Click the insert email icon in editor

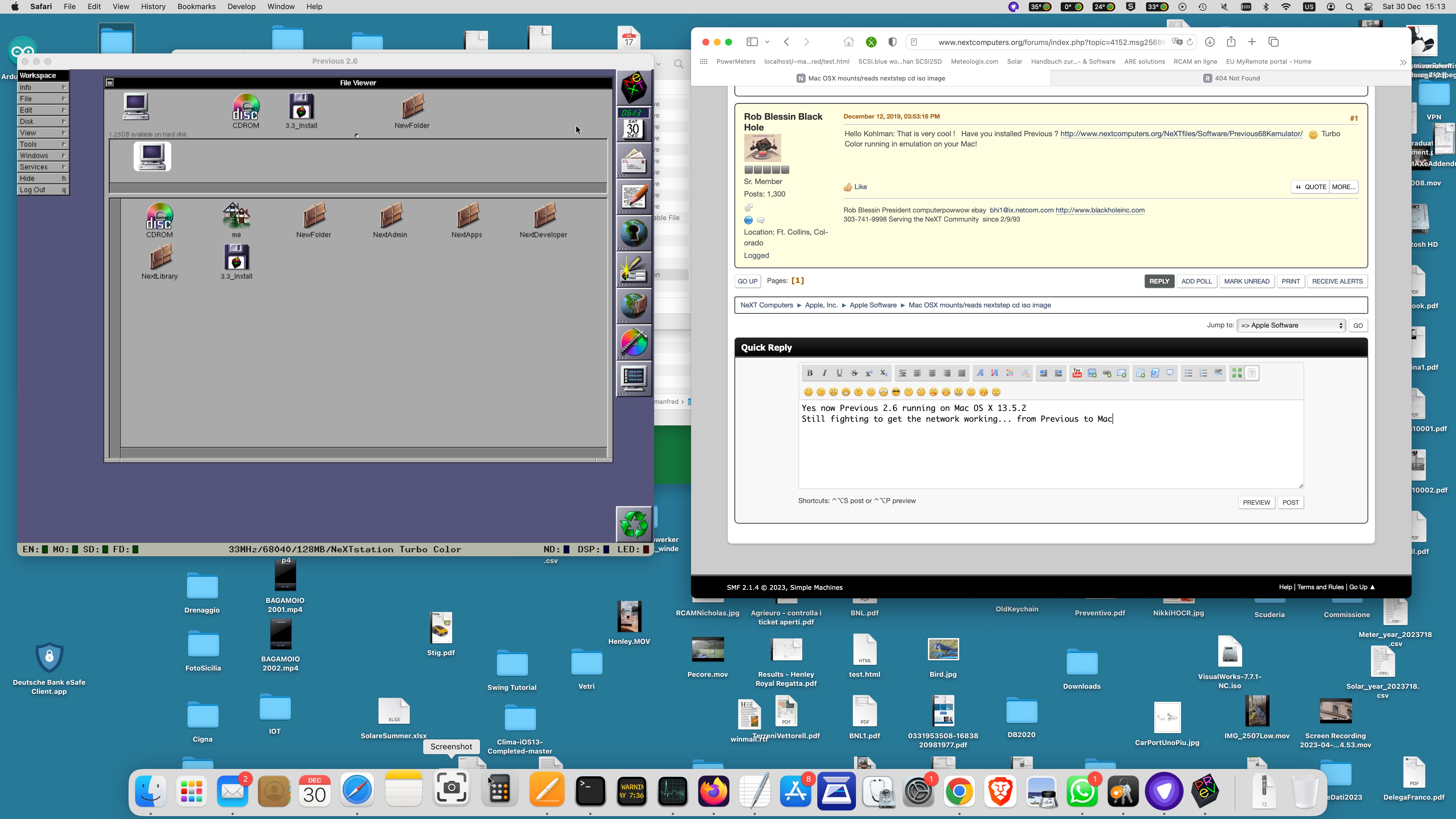(x=1122, y=373)
